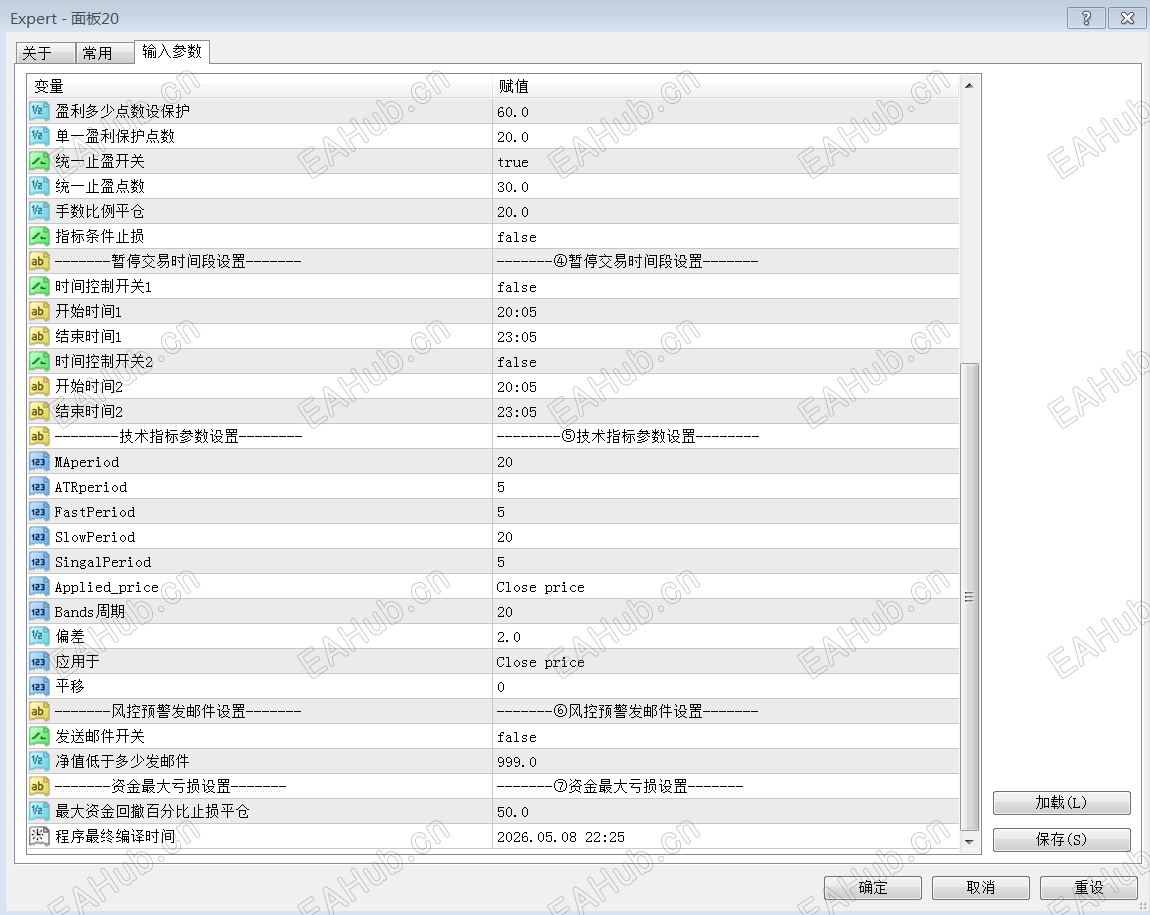This screenshot has height=915, width=1150.
Task: Click the 加载(L) button
Action: tap(1061, 802)
